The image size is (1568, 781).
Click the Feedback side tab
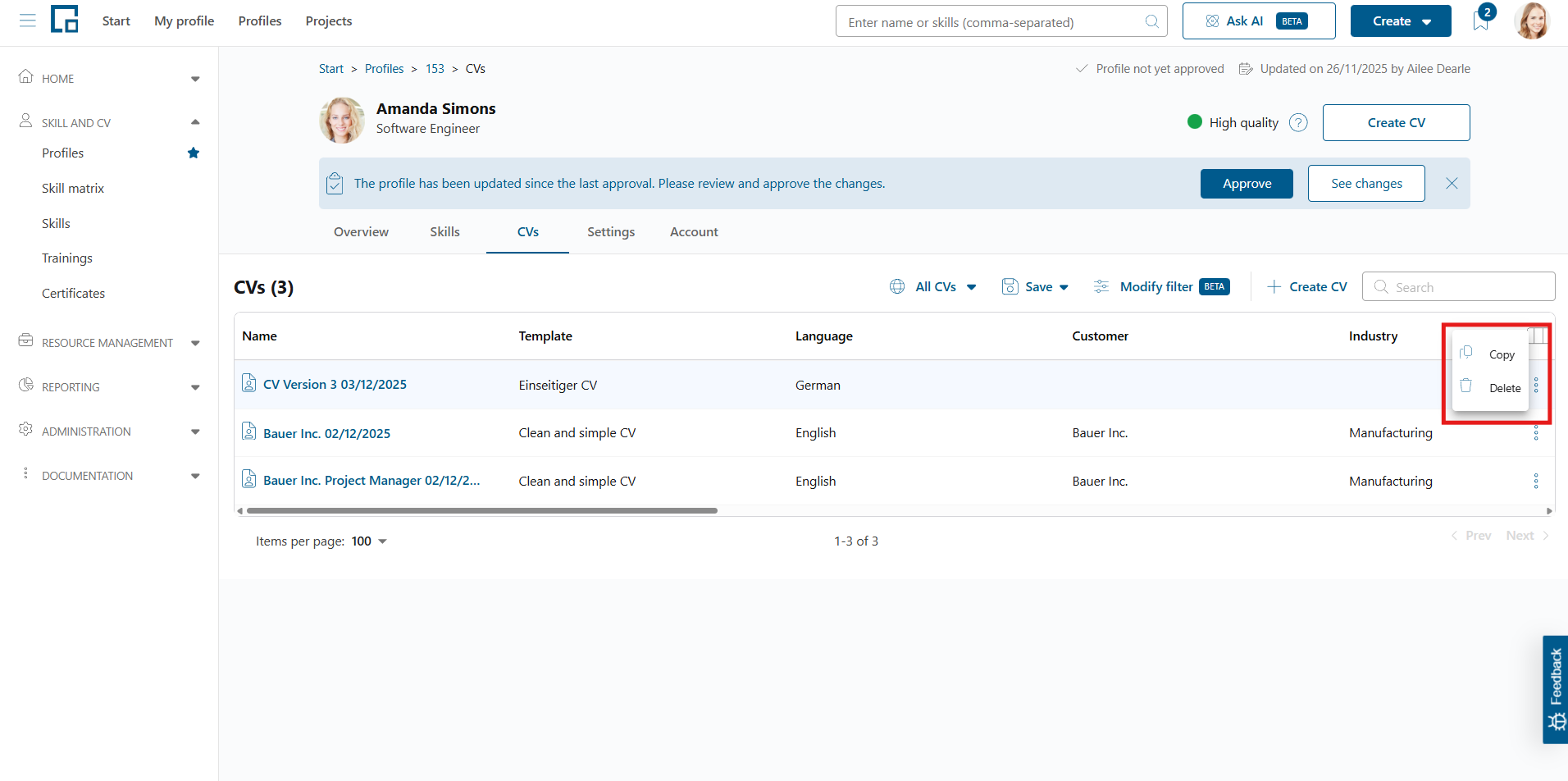coord(1556,689)
